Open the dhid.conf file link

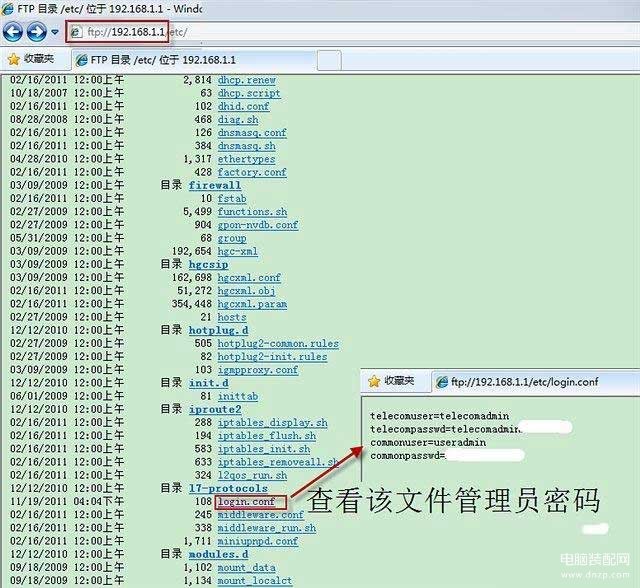click(243, 106)
